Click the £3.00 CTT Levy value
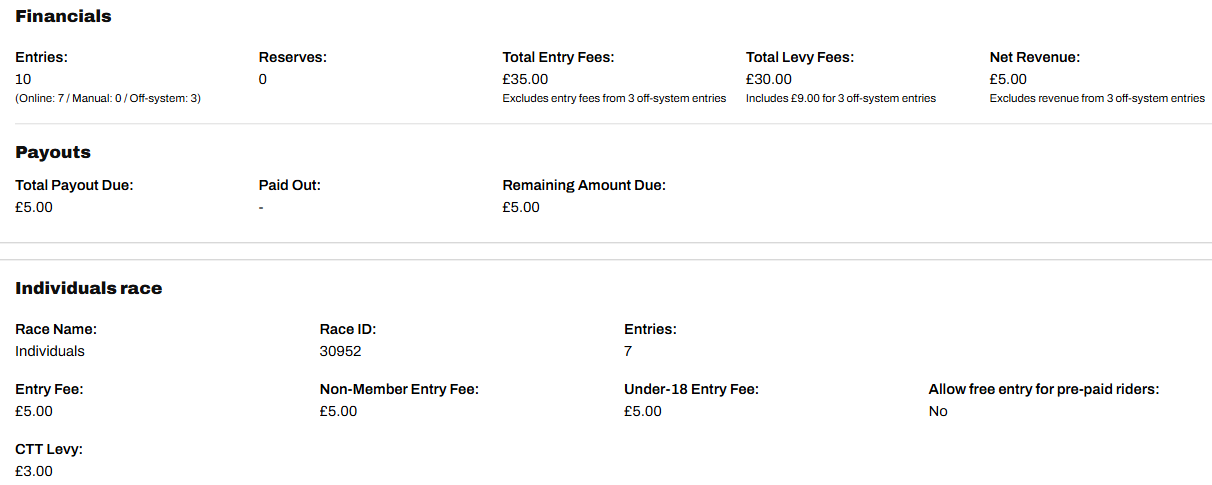The image size is (1212, 485). click(34, 471)
